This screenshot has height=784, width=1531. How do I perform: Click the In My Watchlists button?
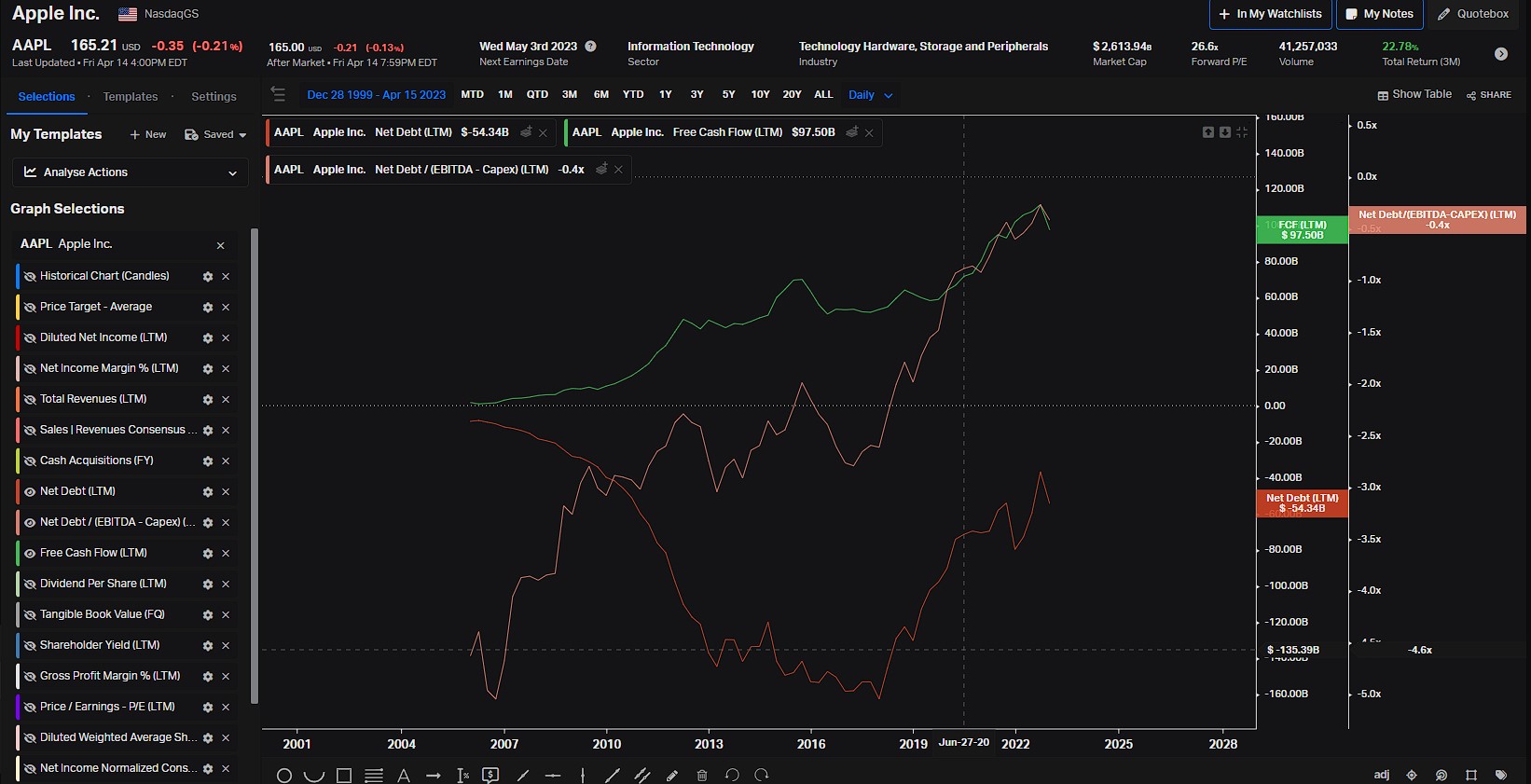click(x=1270, y=14)
